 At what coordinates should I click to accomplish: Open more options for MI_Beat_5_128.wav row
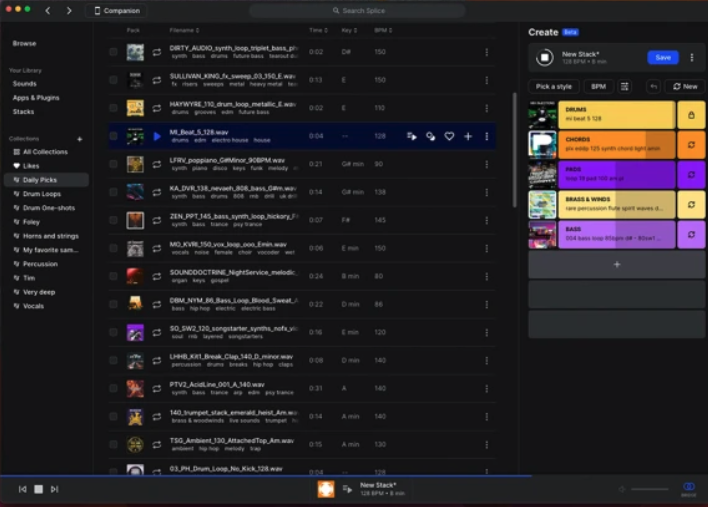pos(487,136)
